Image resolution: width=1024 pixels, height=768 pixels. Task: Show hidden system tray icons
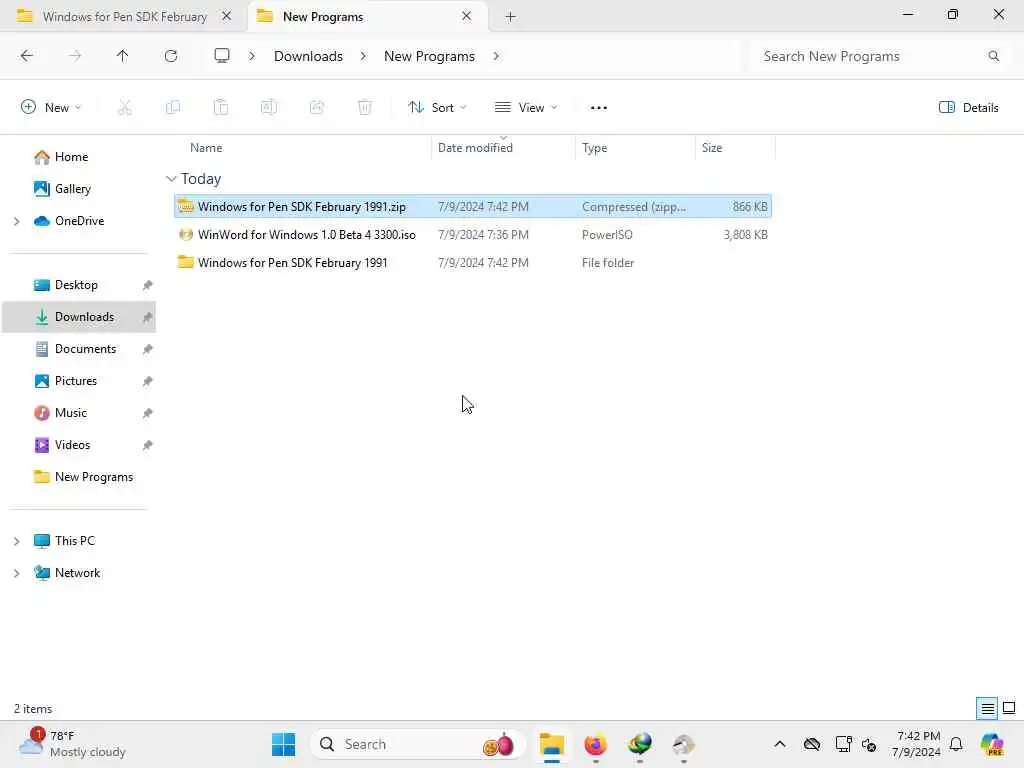780,744
